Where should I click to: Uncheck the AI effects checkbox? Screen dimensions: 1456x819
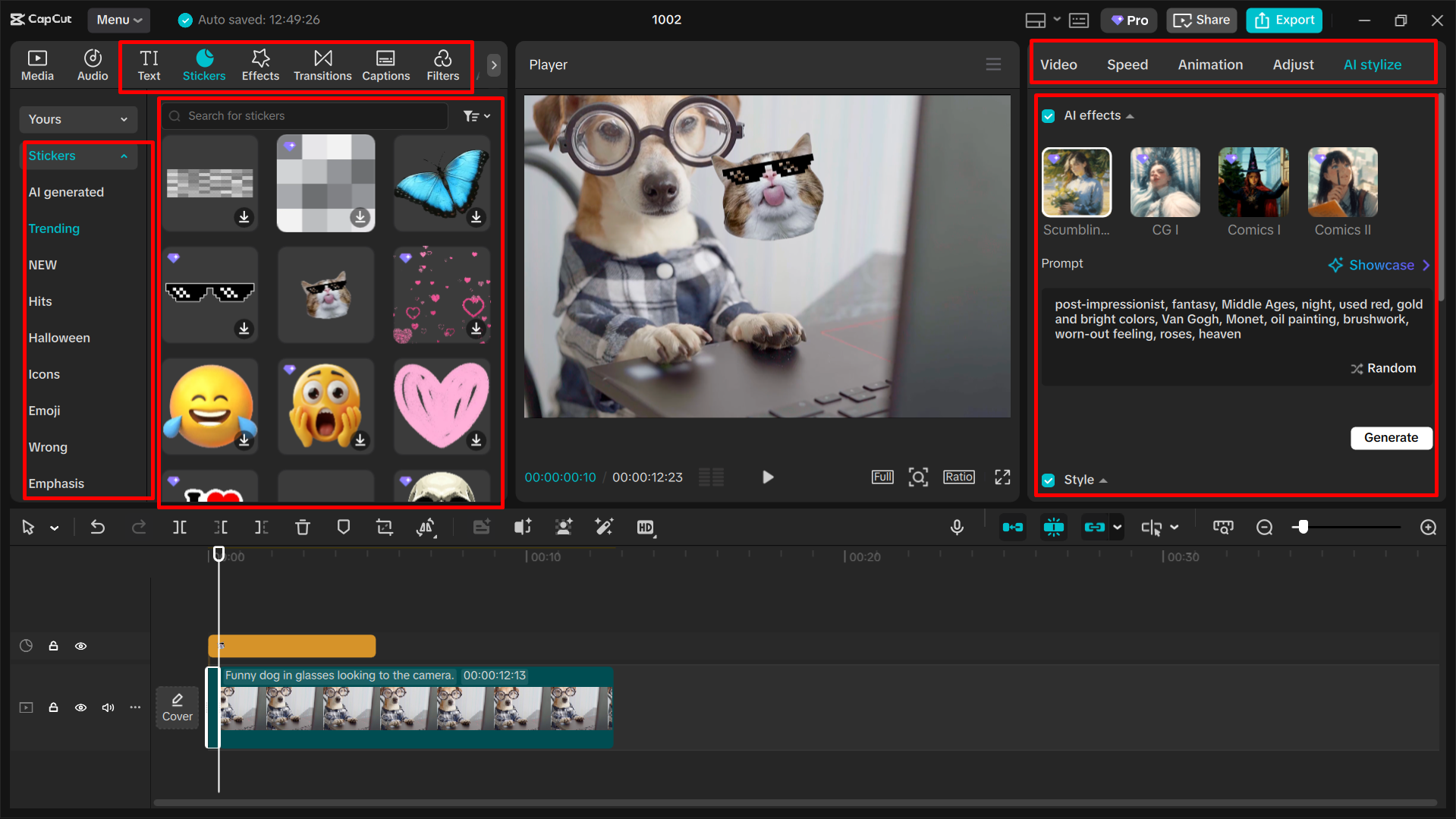pyautogui.click(x=1049, y=115)
